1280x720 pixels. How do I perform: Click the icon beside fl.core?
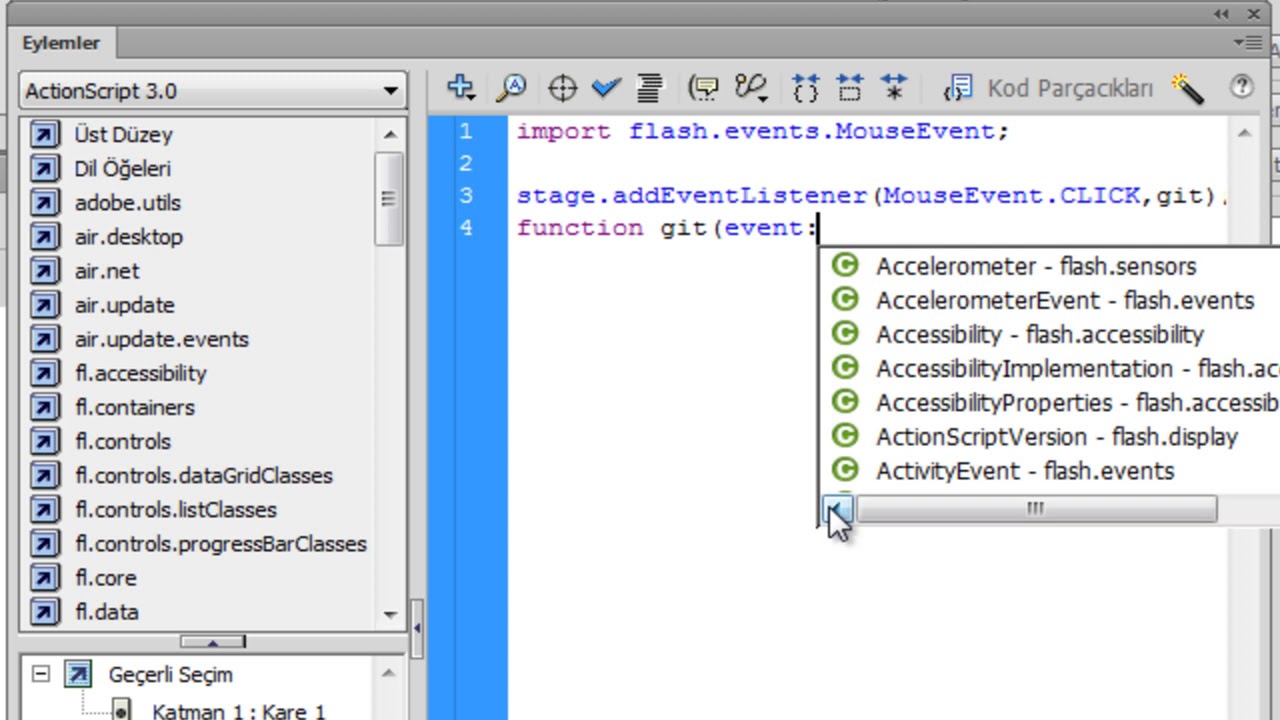pos(44,577)
